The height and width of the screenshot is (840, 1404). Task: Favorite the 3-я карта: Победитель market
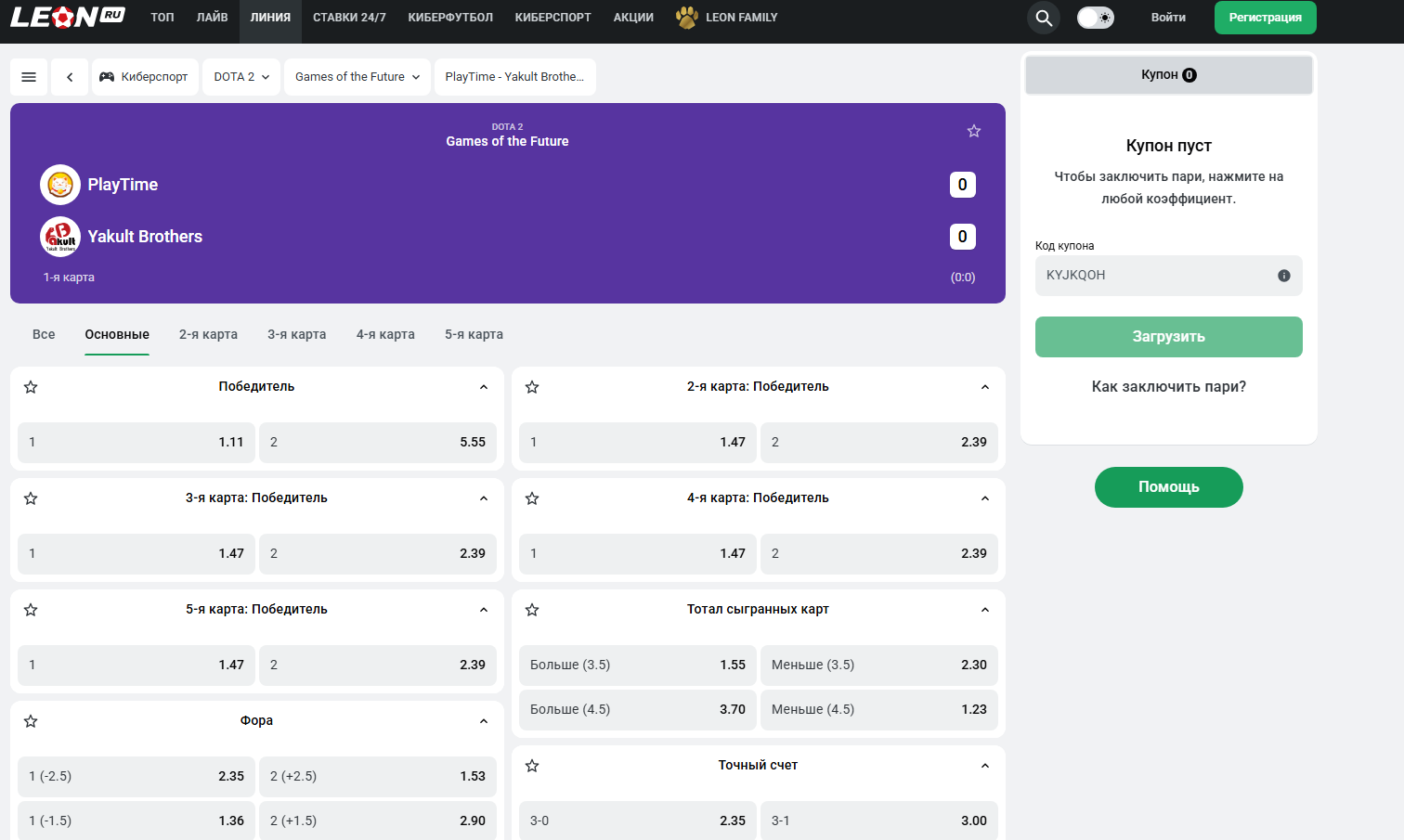31,498
